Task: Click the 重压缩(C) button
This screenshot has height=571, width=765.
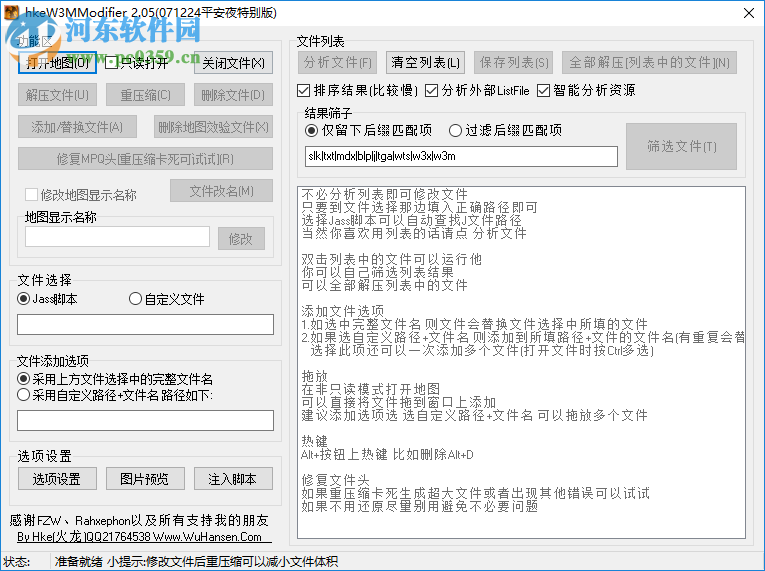Action: tap(145, 95)
